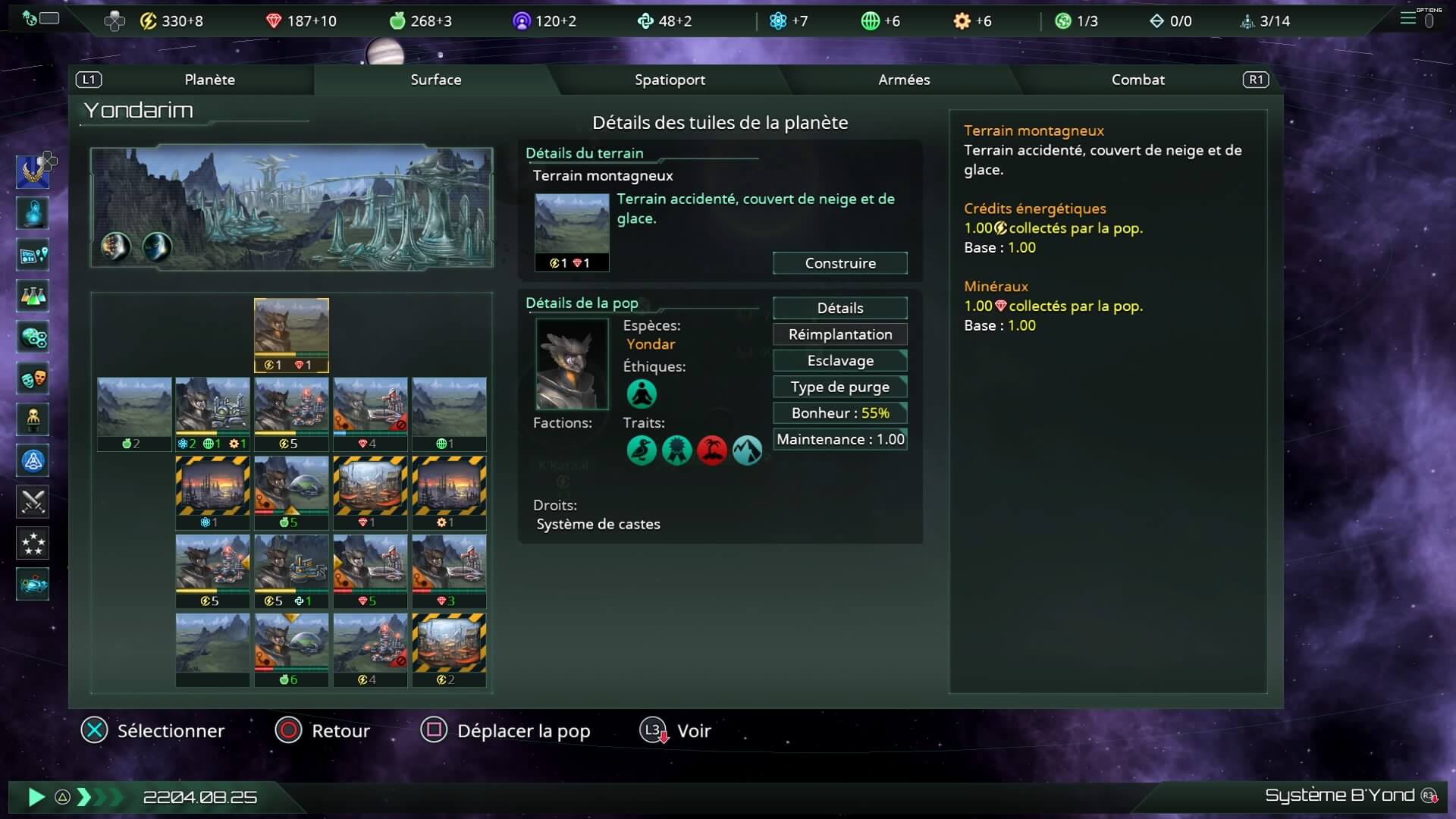Switch to the Armées tab
Image resolution: width=1456 pixels, height=819 pixels.
click(904, 80)
